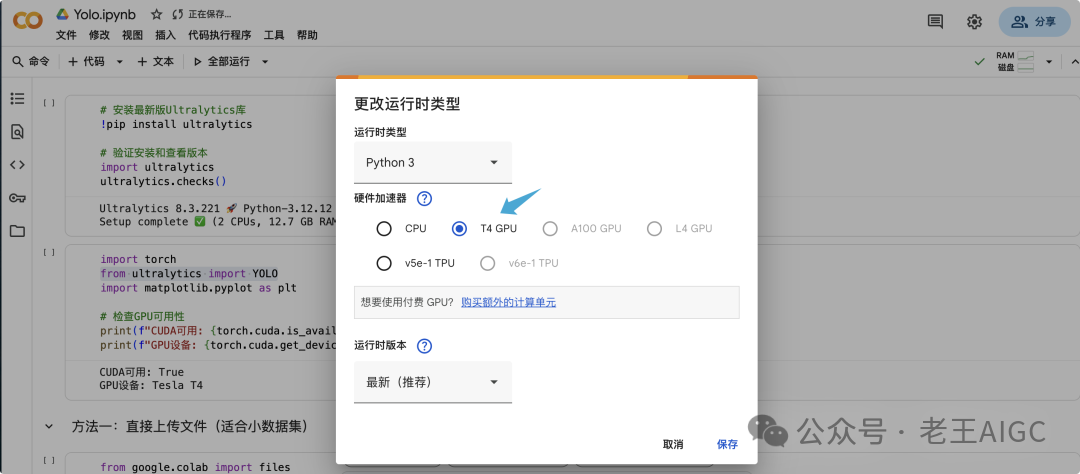This screenshot has height=474, width=1080.
Task: Click the Google Drive icon beside the notebook name
Action: click(x=63, y=14)
